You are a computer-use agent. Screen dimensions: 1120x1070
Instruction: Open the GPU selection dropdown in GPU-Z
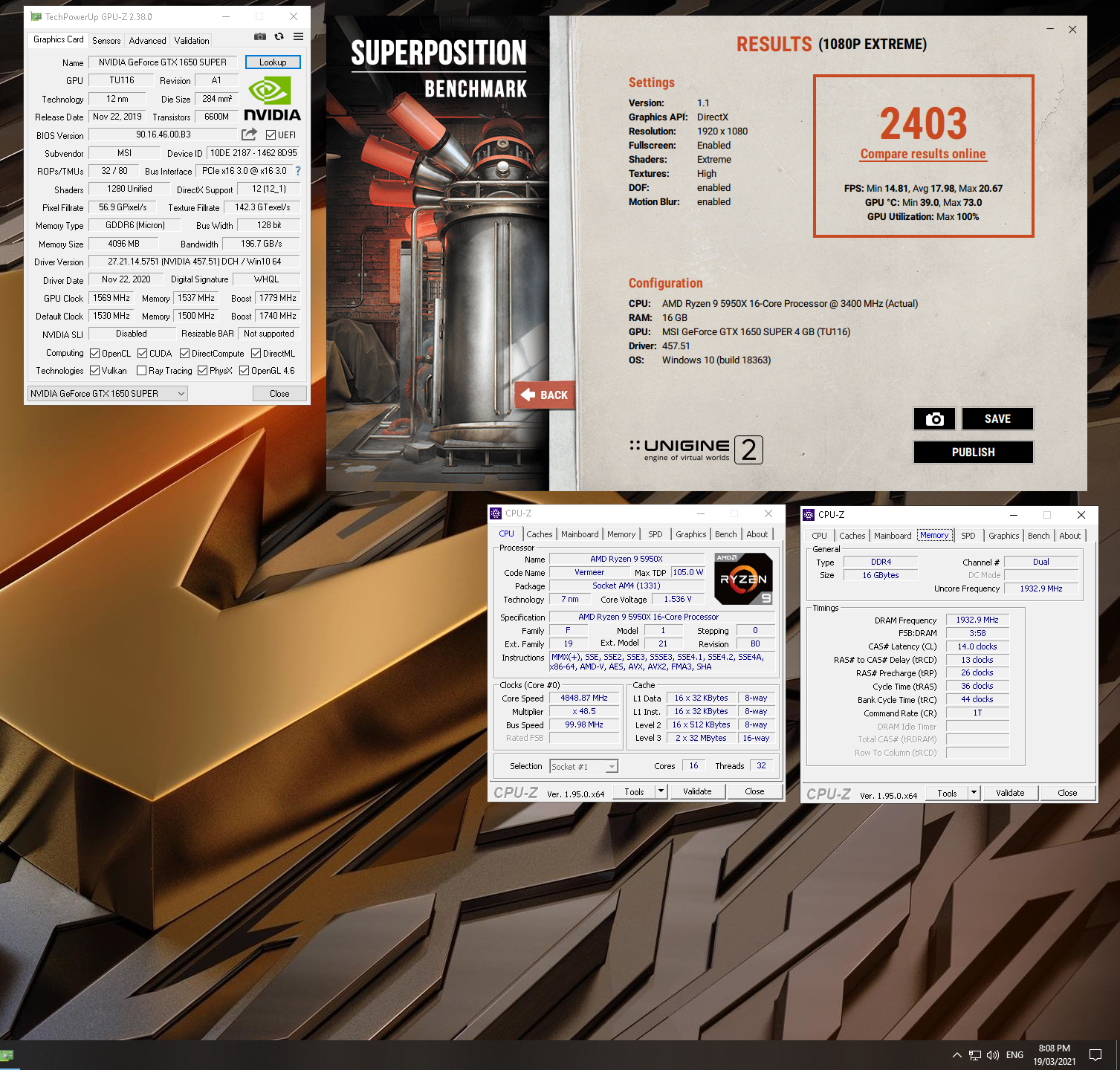pos(107,394)
